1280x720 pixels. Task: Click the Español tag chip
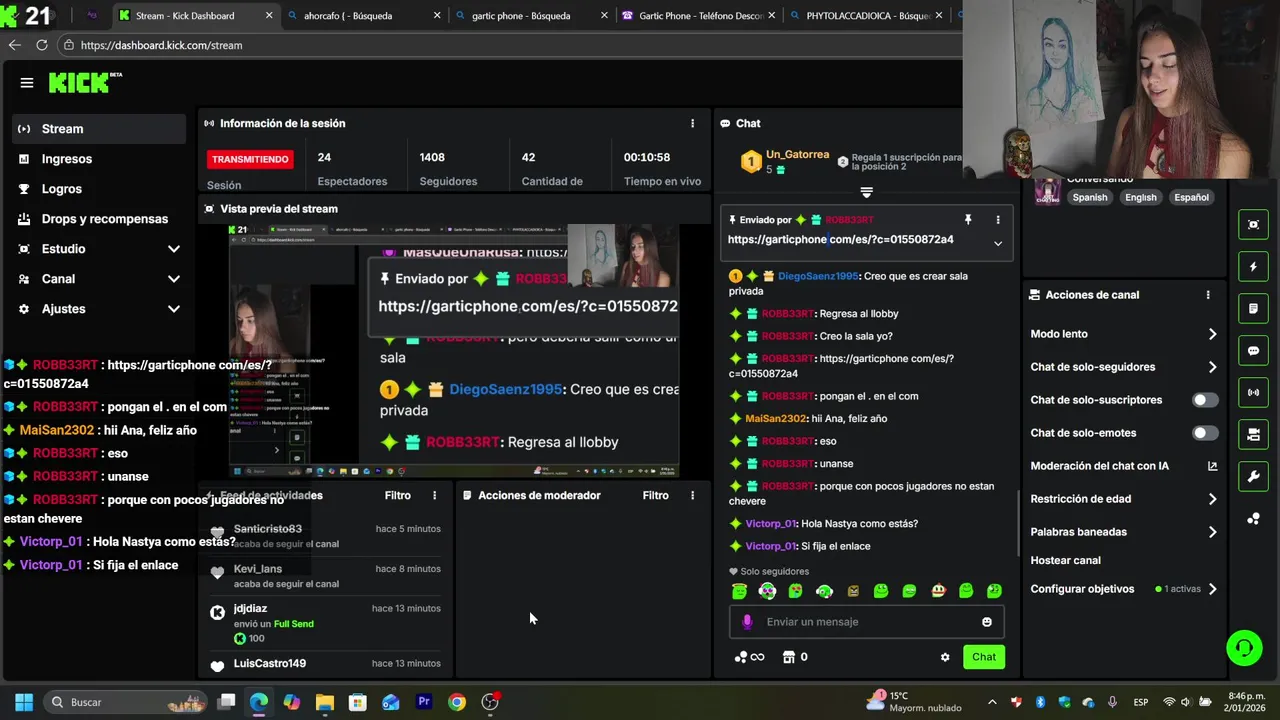coord(1191,197)
